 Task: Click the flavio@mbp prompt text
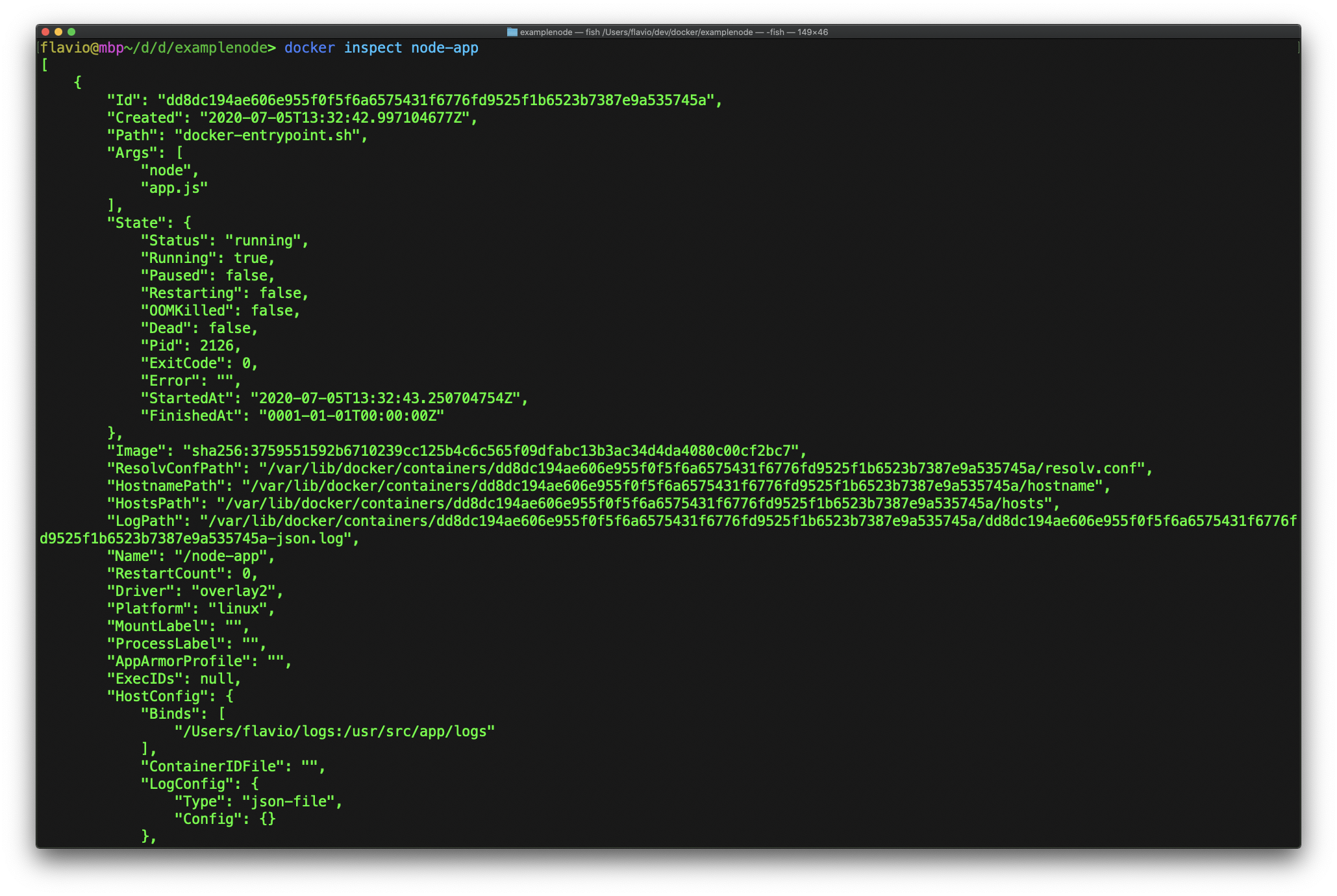coord(81,48)
